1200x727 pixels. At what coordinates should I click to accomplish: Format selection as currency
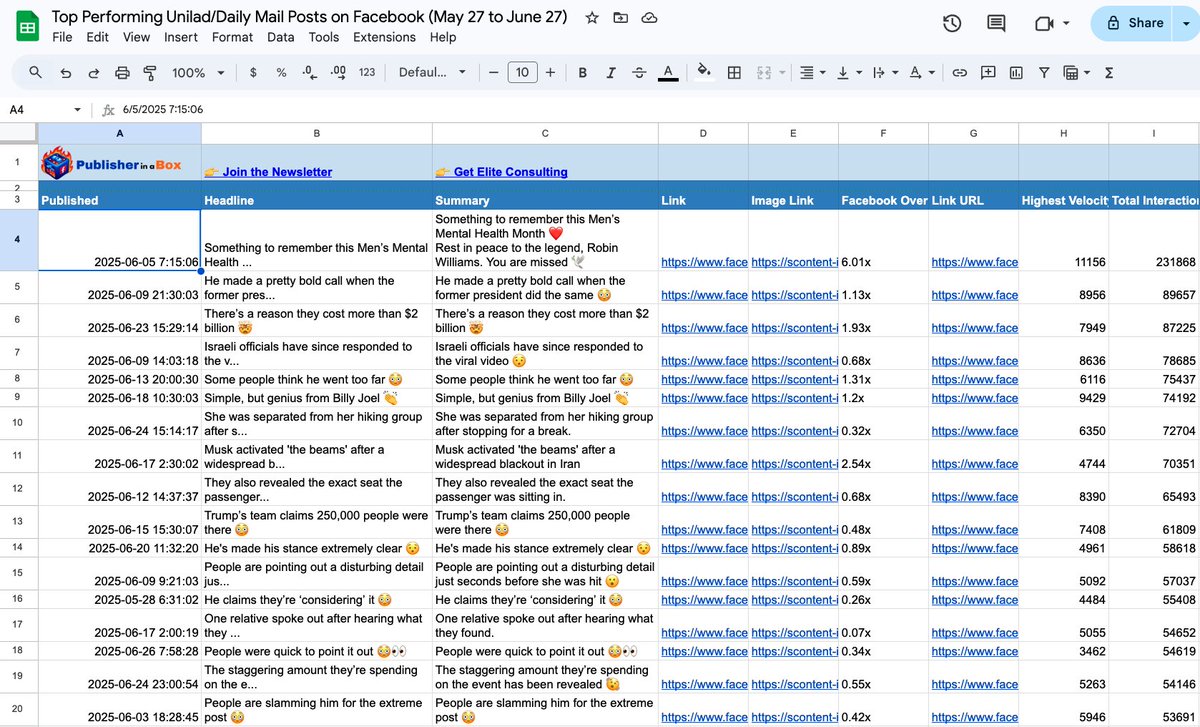(x=253, y=72)
